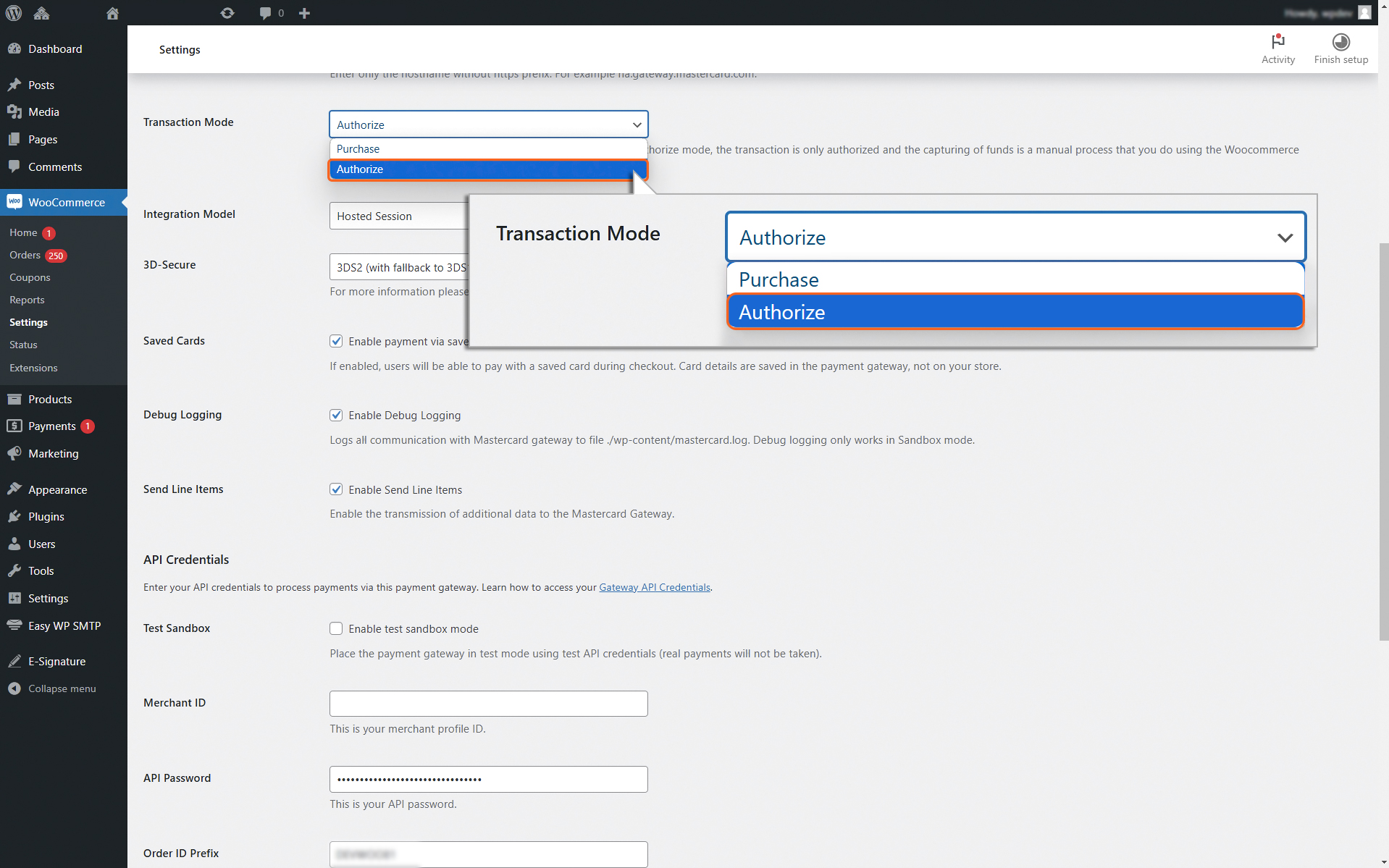Toggle Enable payment via saved cards checkbox

tap(336, 341)
